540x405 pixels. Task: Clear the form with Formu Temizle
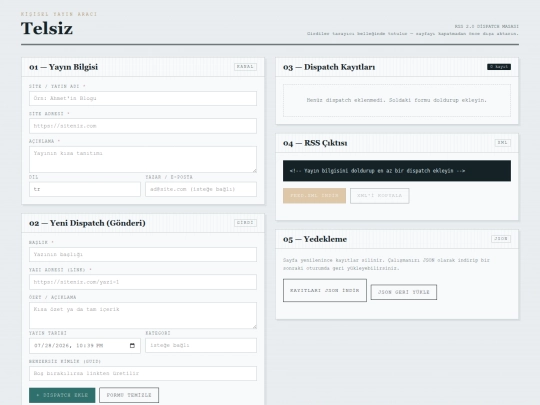tap(129, 395)
